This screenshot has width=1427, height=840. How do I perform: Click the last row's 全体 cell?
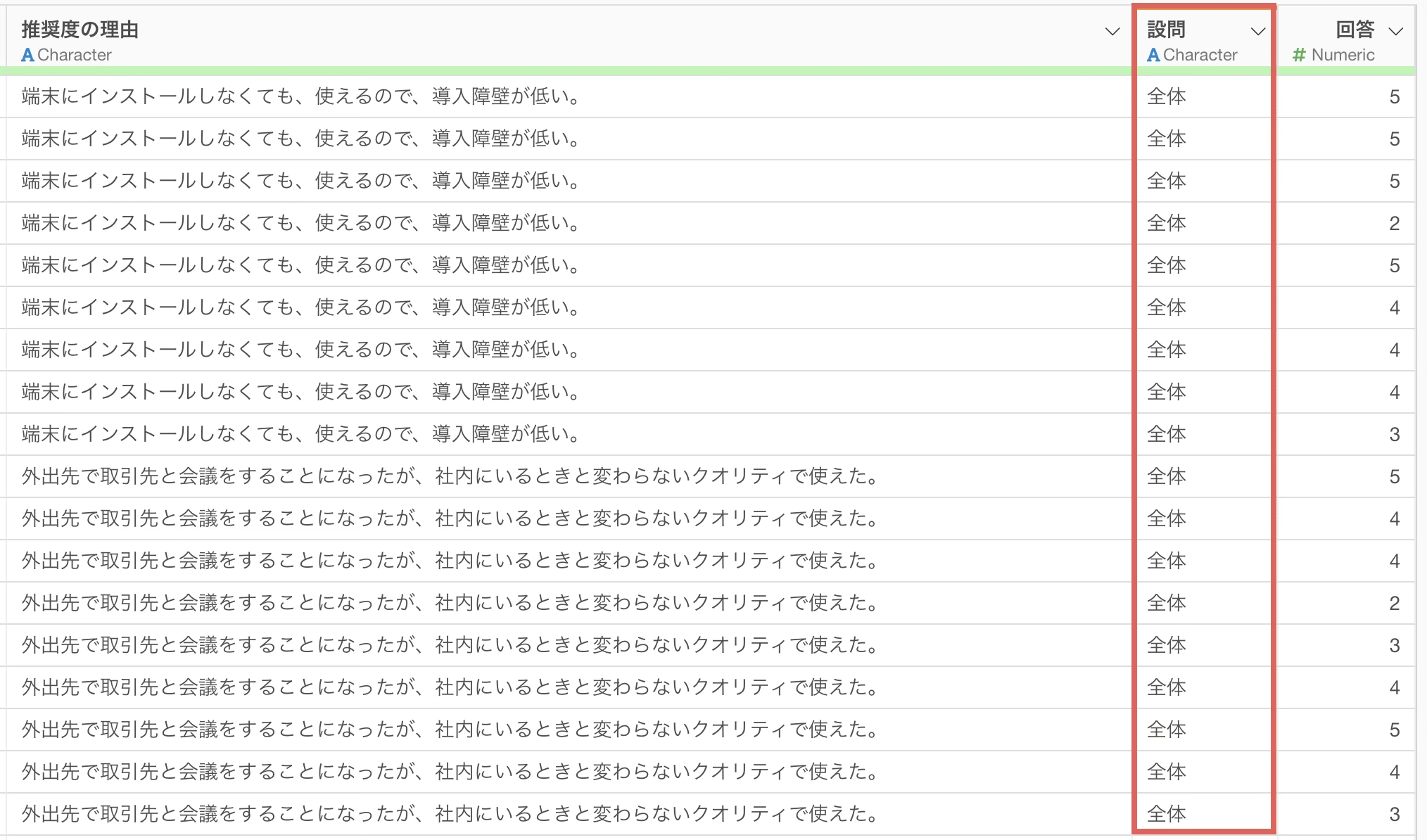1167,814
